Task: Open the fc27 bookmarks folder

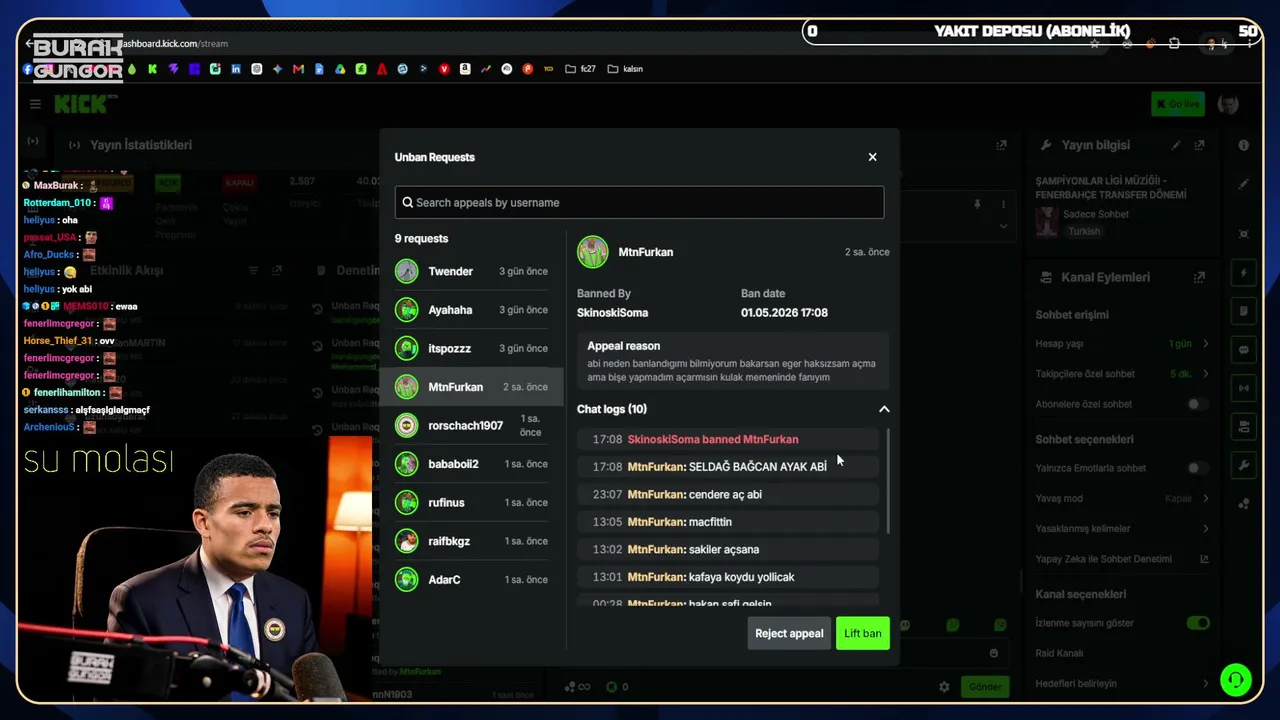Action: pyautogui.click(x=580, y=69)
